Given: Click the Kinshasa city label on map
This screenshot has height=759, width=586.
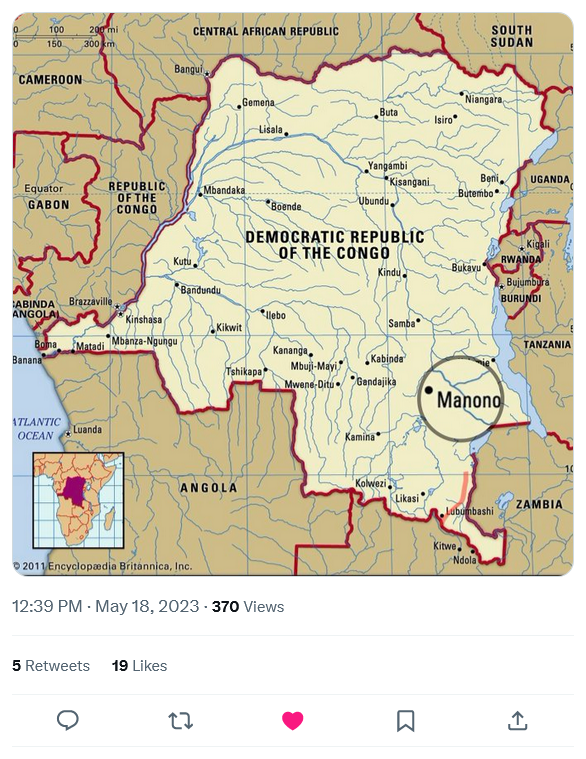Looking at the screenshot, I should click(x=144, y=319).
